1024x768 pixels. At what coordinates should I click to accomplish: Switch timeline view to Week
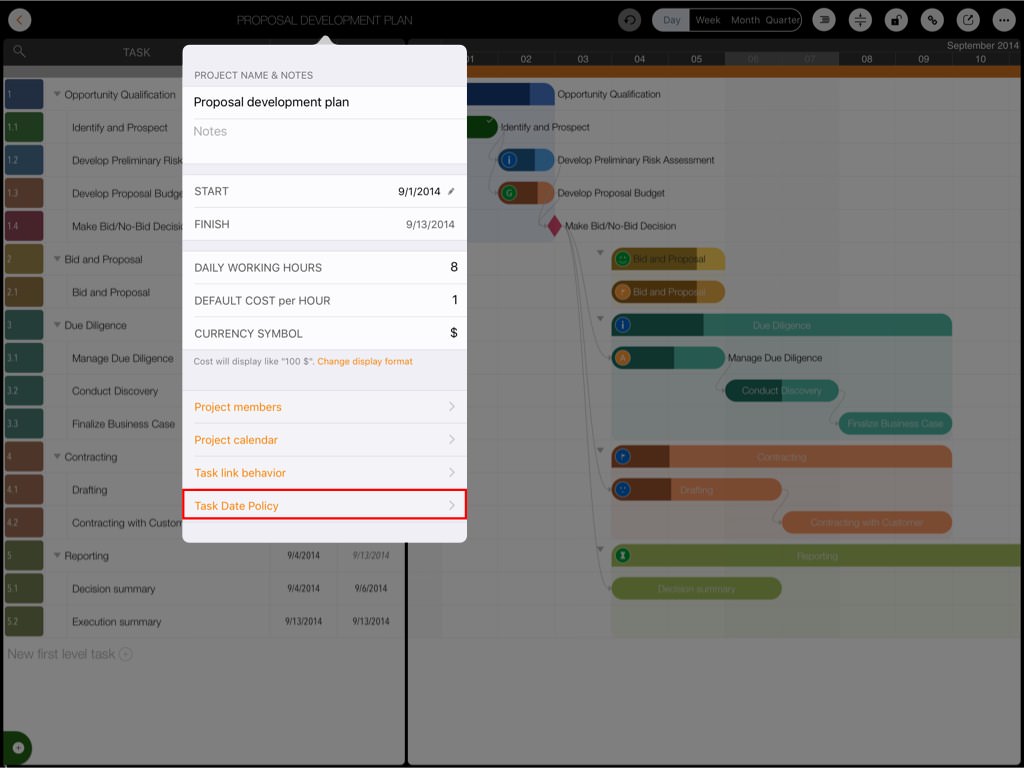[x=708, y=20]
